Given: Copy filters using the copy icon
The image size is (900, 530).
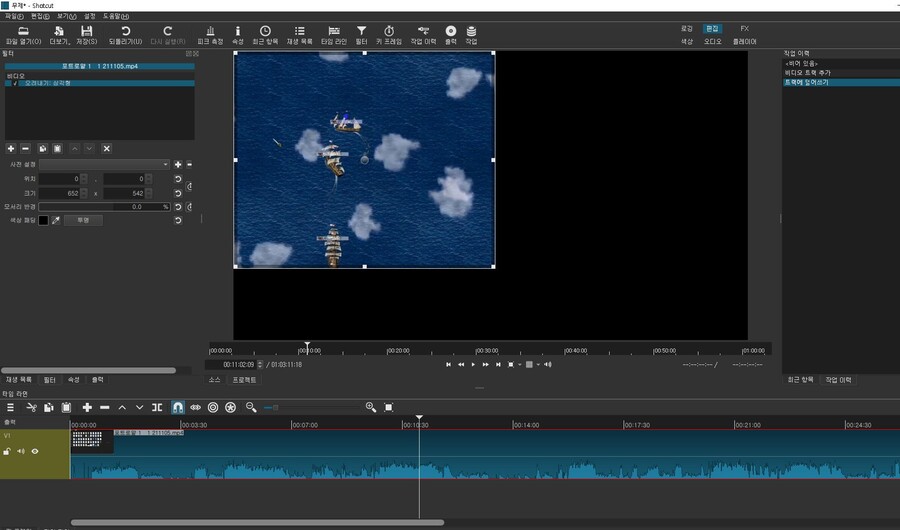Looking at the screenshot, I should (x=42, y=149).
